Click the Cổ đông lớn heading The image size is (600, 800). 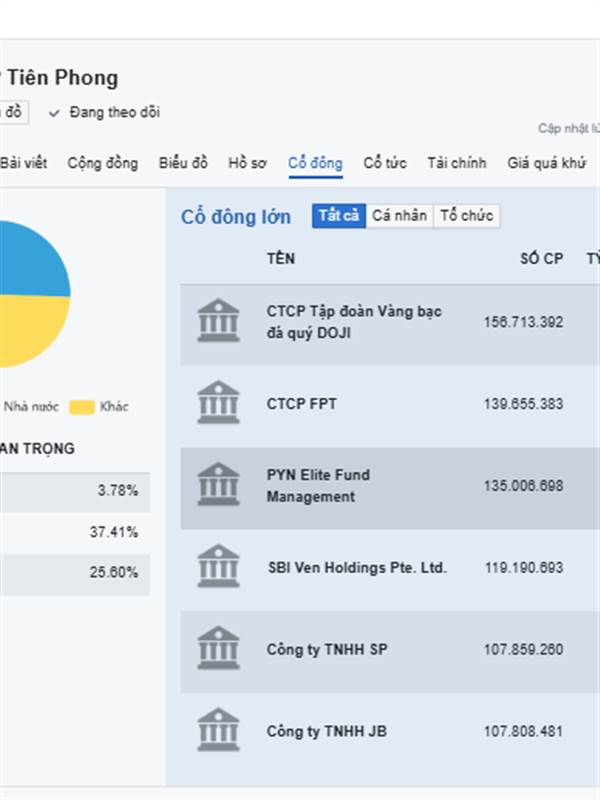pos(236,217)
